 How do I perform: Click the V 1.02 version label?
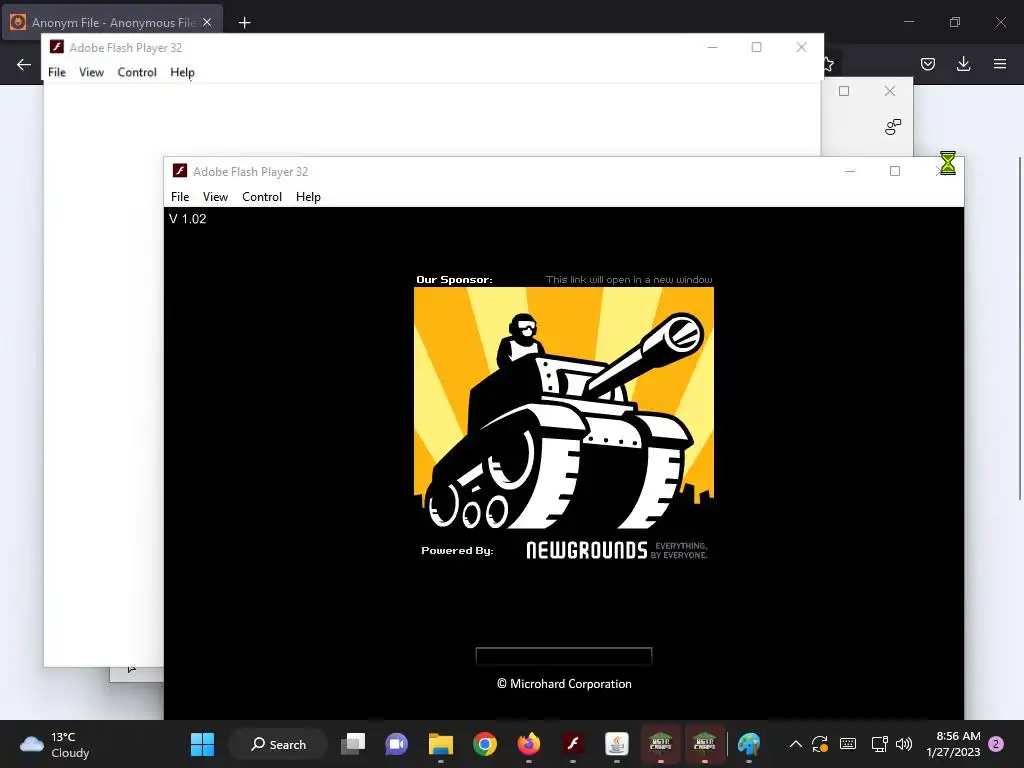(x=187, y=219)
